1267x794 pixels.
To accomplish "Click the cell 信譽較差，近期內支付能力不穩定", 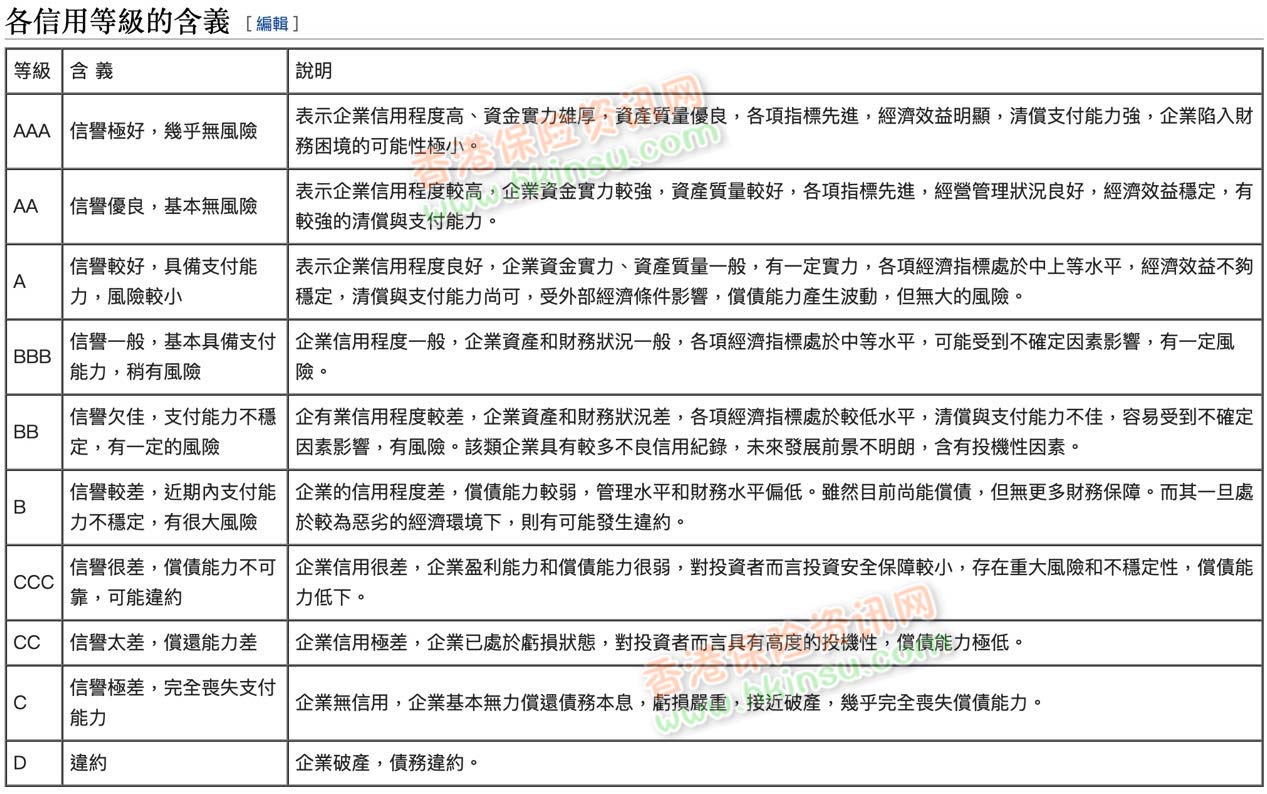I will 175,506.
